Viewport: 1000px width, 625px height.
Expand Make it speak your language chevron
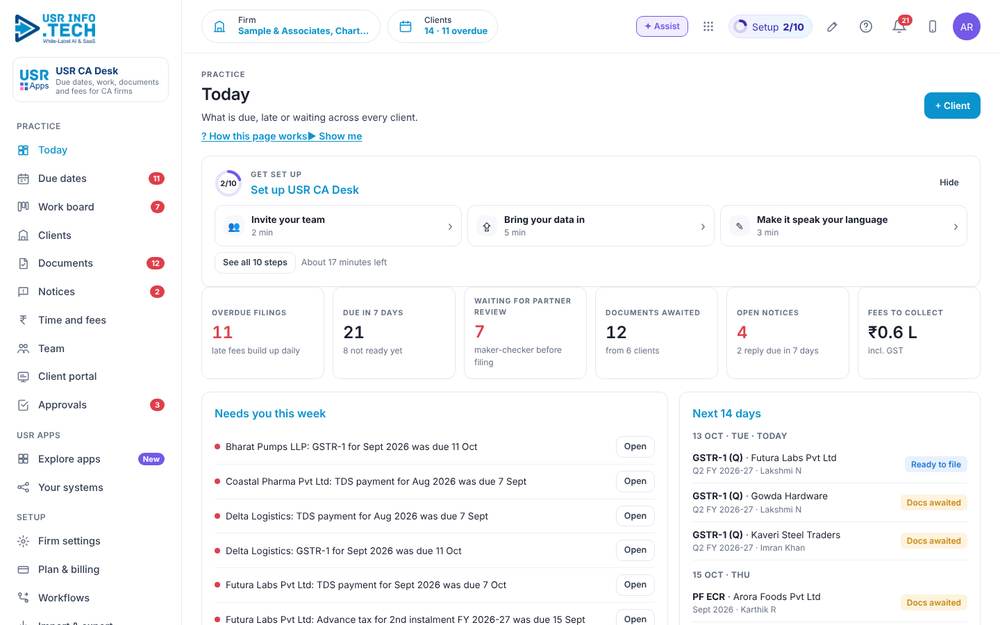coord(955,226)
